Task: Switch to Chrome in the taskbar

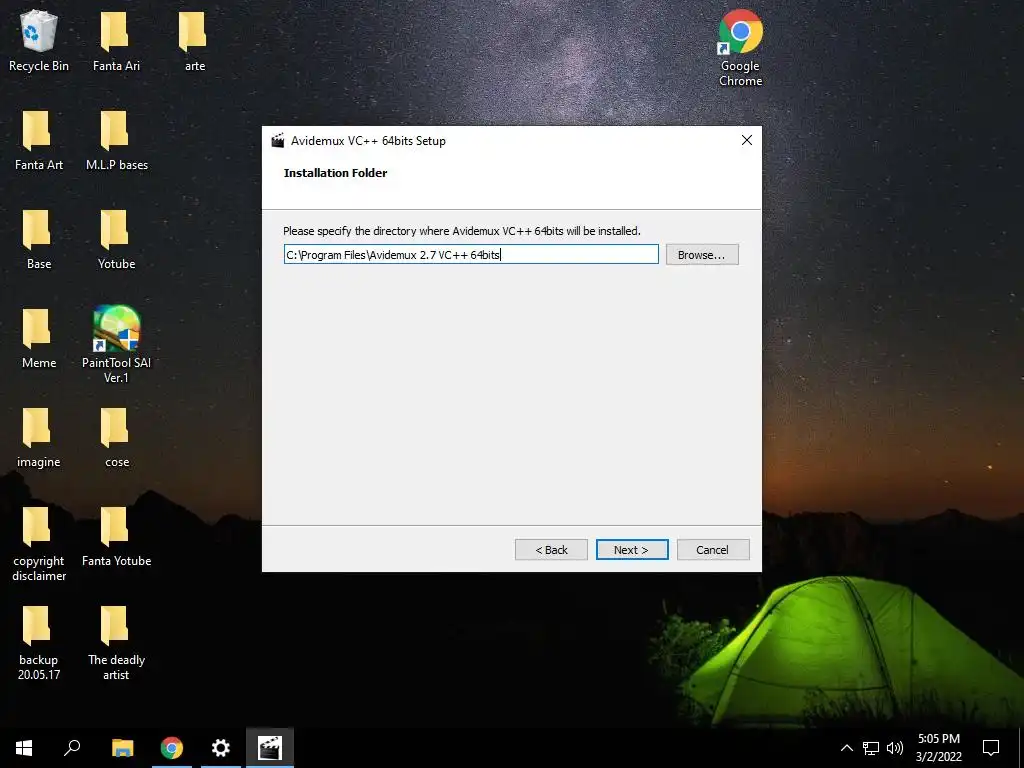Action: point(172,748)
